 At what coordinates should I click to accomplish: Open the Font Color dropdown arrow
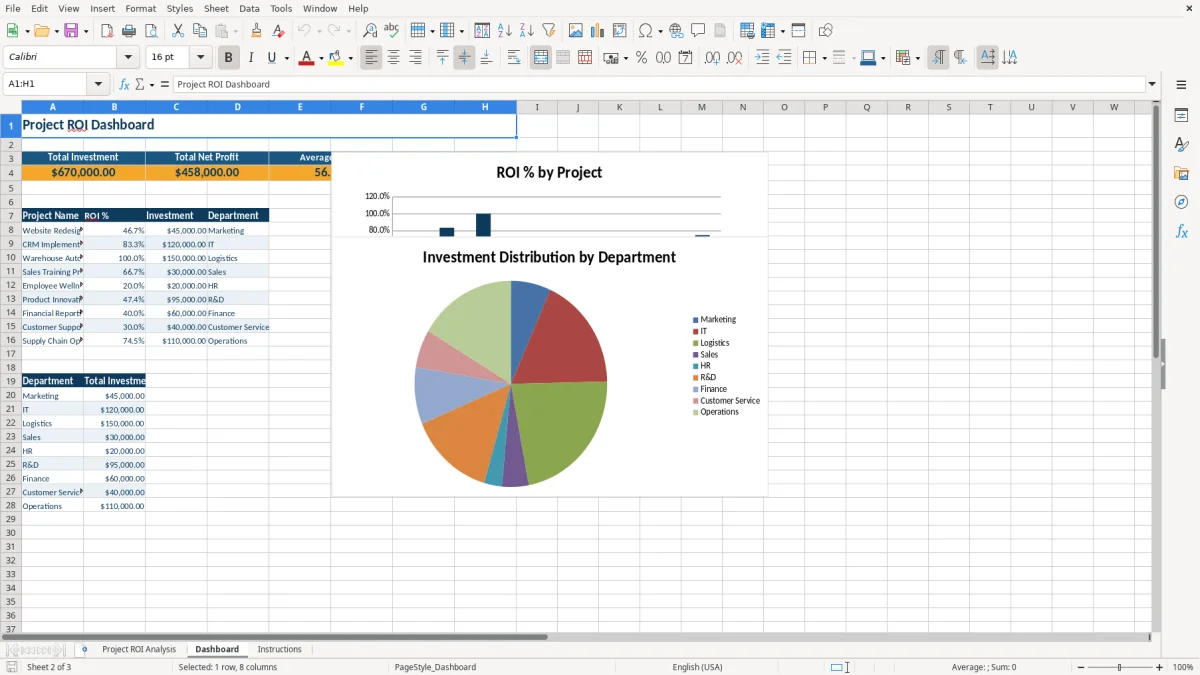pyautogui.click(x=321, y=58)
